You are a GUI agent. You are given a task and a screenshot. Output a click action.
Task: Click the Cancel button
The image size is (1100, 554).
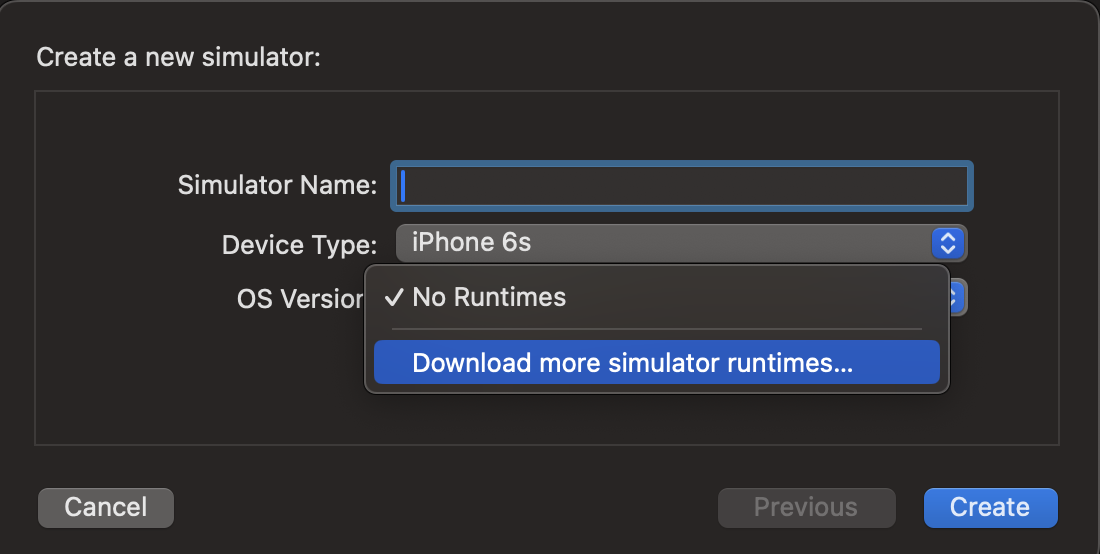click(x=106, y=508)
